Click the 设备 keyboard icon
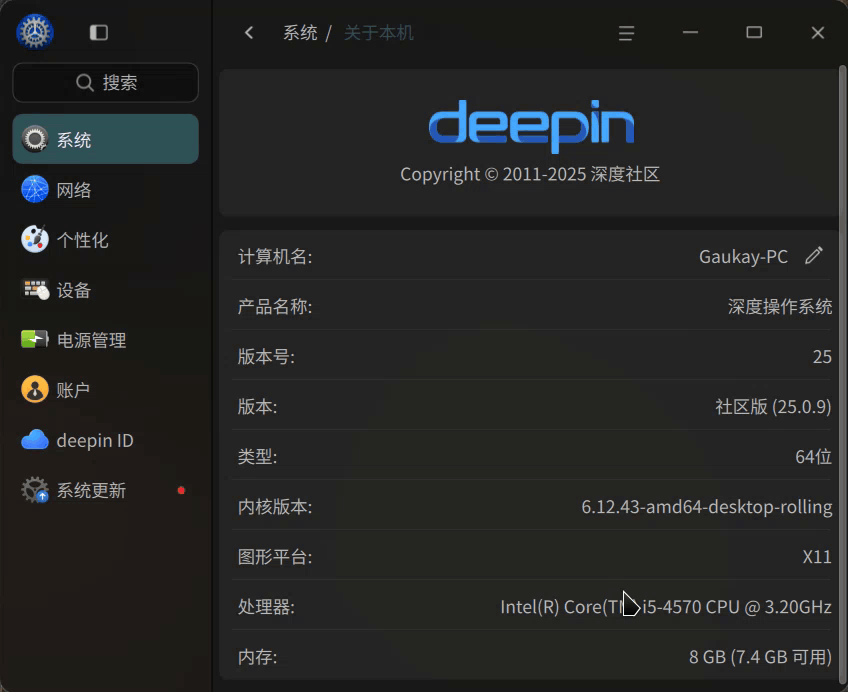 point(35,289)
